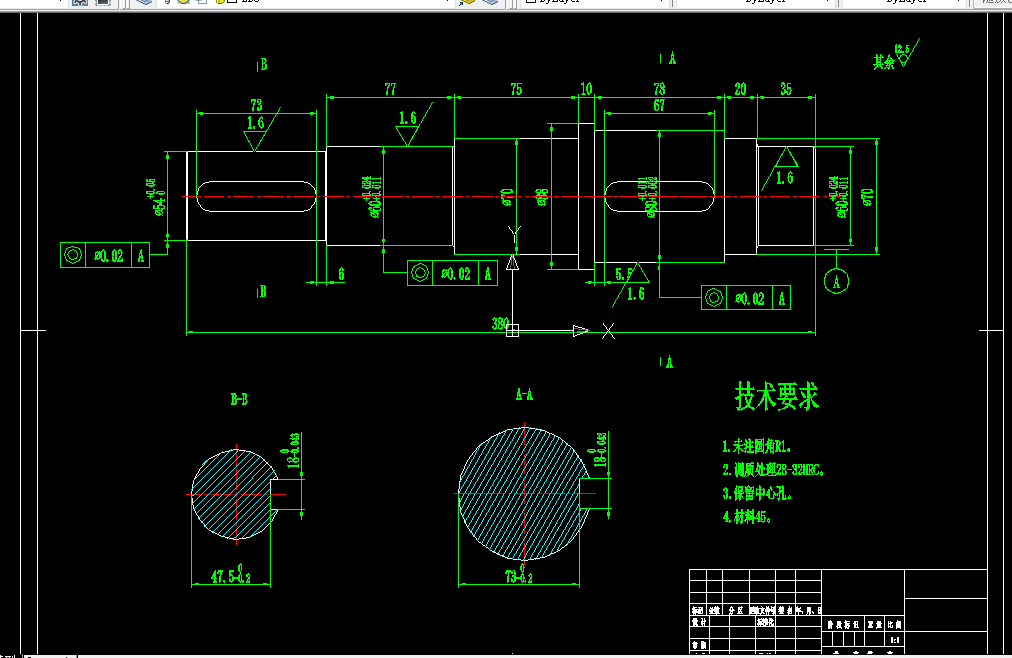
Task: Open the Layer Properties Manager icon
Action: pos(143,4)
